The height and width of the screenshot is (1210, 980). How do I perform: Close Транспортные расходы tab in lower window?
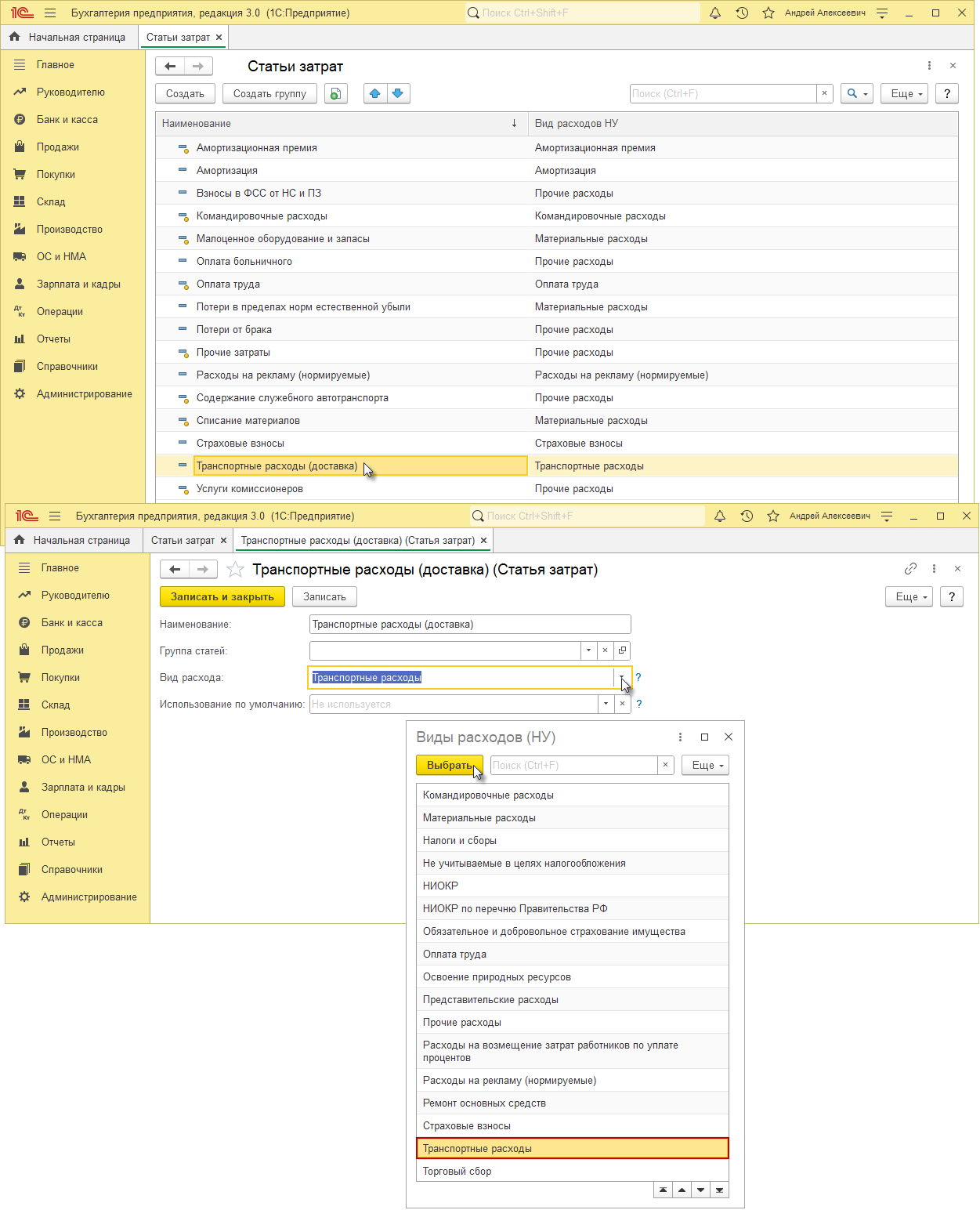click(x=483, y=540)
